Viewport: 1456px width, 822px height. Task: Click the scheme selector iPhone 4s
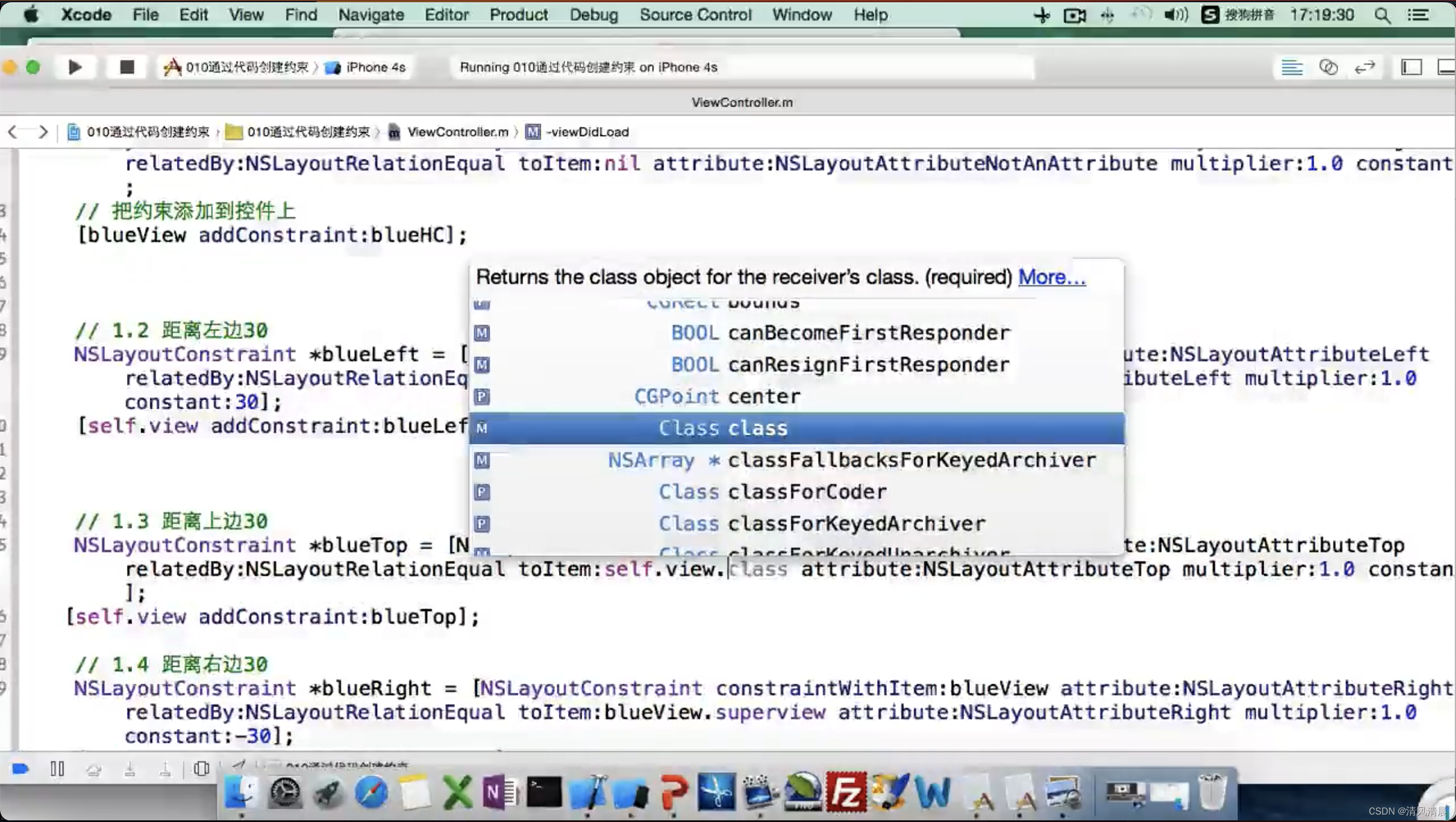click(374, 67)
